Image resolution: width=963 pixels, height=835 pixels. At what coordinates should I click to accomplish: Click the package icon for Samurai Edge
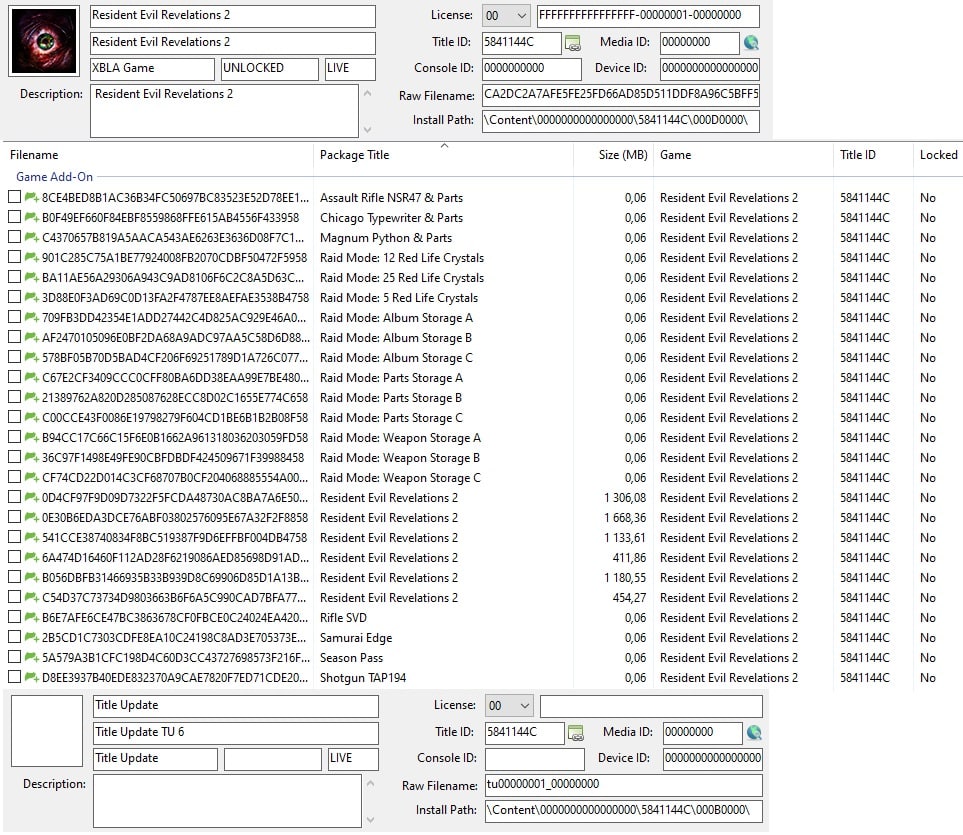[32, 637]
